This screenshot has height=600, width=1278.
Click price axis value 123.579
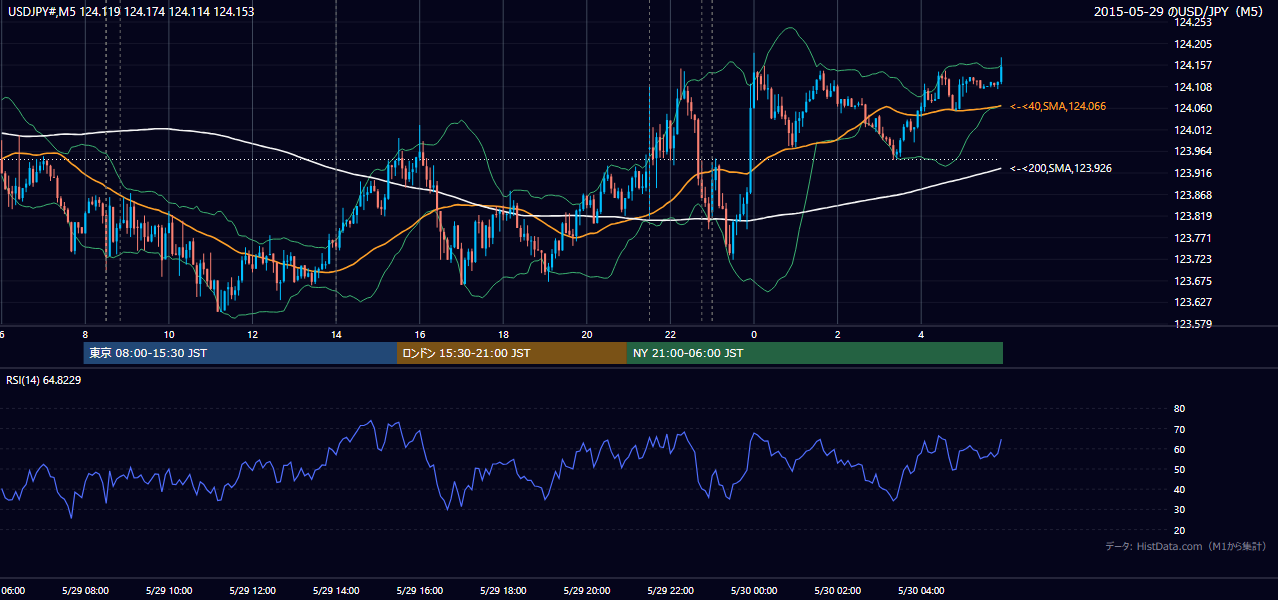(x=1192, y=324)
